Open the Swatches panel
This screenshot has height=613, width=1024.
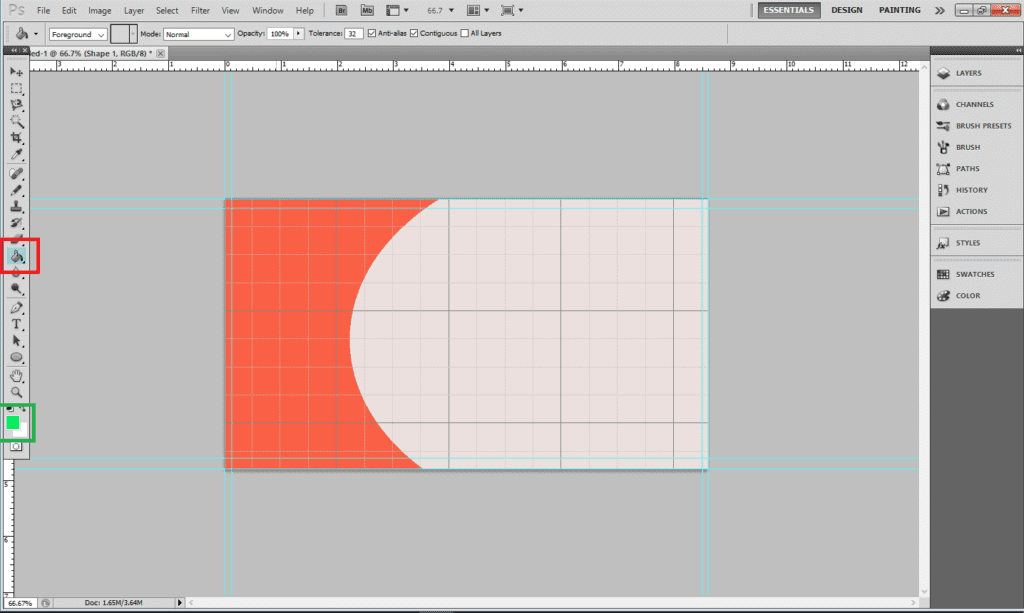pyautogui.click(x=974, y=274)
